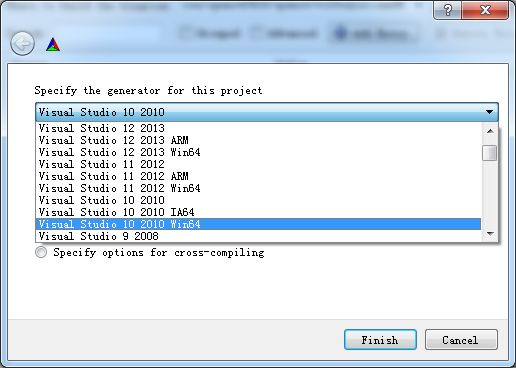Image resolution: width=516 pixels, height=368 pixels.
Task: Click the back arrow button
Action: pos(22,43)
